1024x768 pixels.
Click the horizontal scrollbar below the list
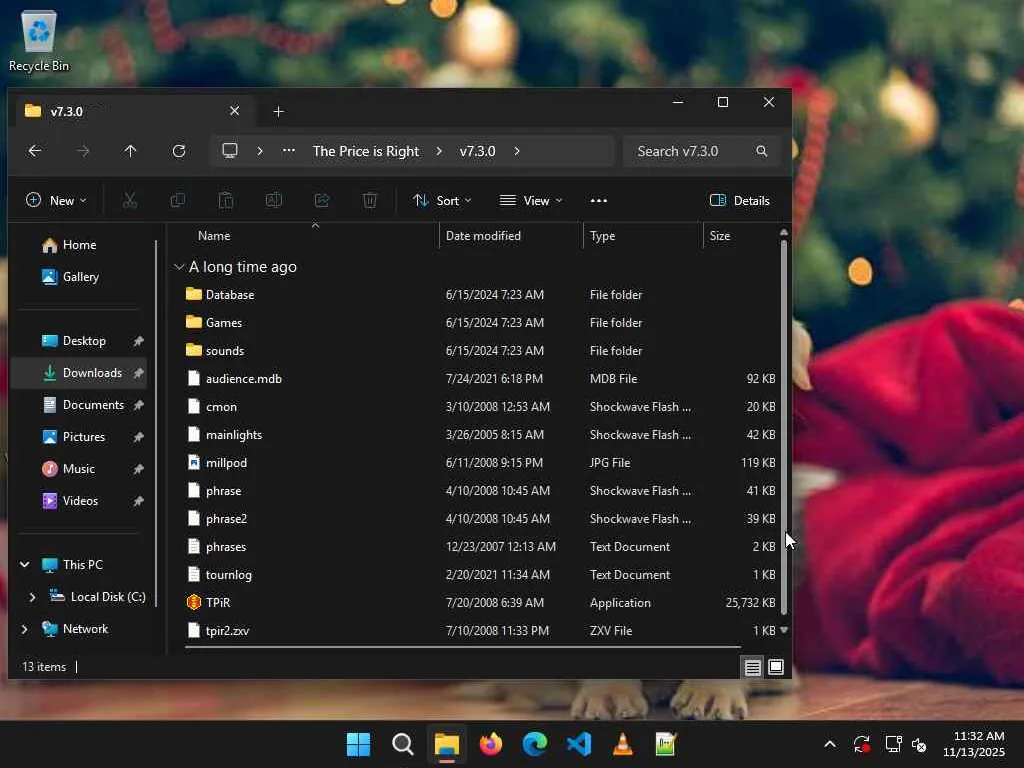[x=462, y=647]
